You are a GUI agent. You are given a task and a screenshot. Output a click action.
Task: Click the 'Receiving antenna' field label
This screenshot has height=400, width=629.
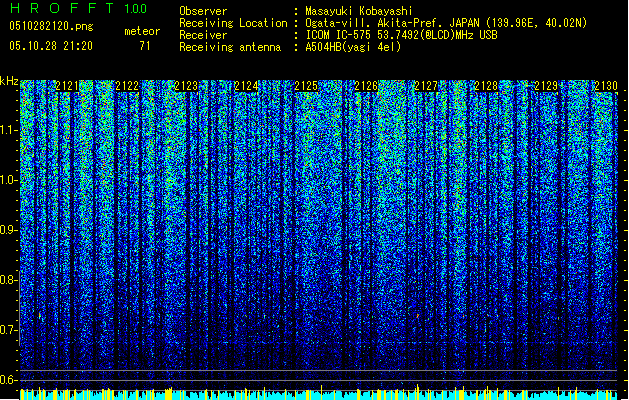[230, 47]
